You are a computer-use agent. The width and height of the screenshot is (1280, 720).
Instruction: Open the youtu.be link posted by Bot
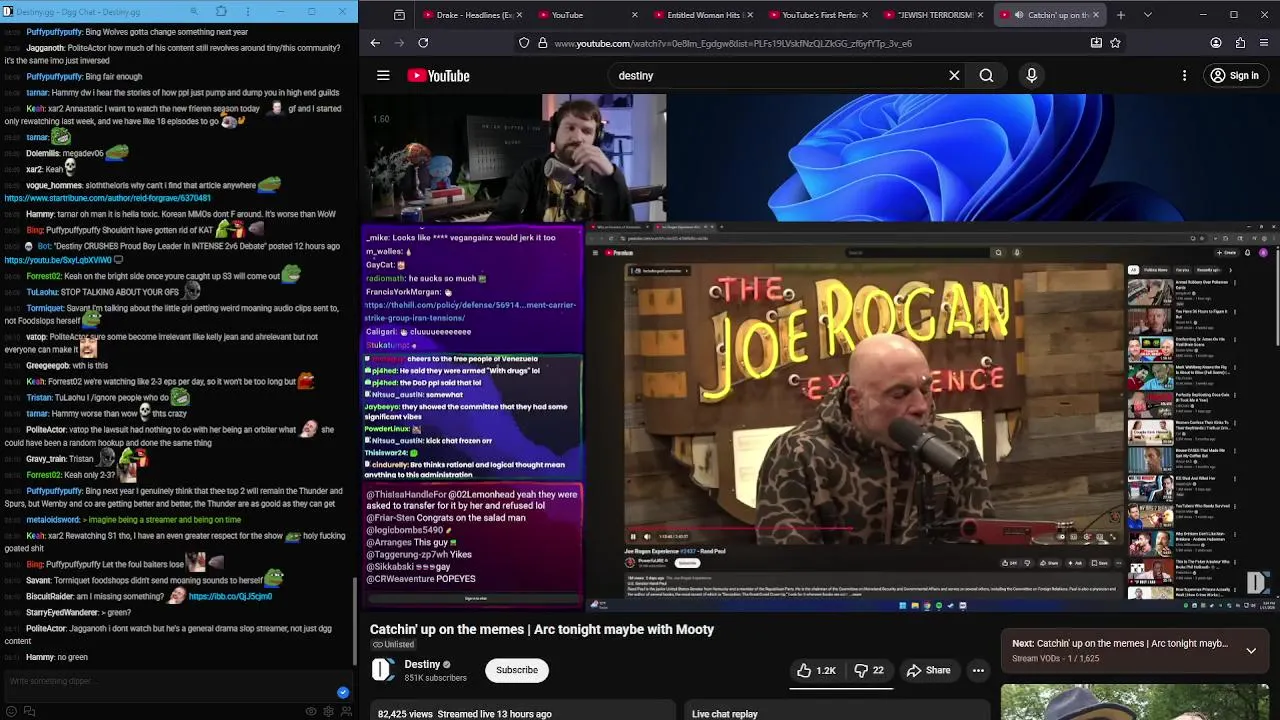click(x=58, y=260)
